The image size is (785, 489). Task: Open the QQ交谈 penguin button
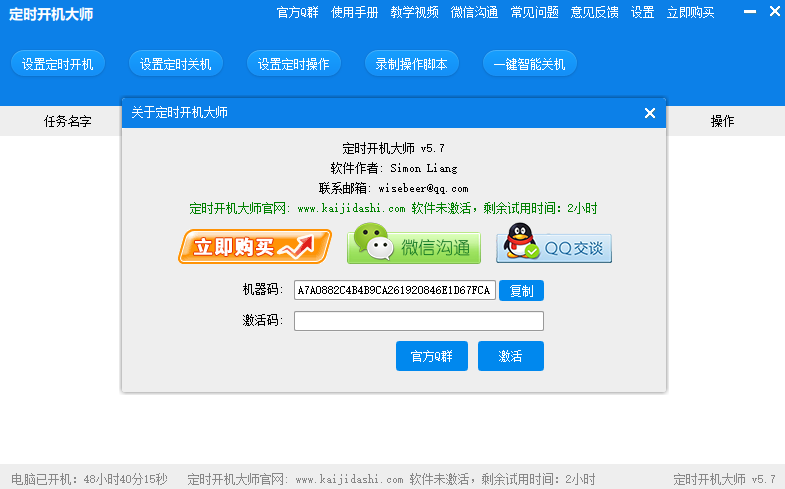click(554, 244)
